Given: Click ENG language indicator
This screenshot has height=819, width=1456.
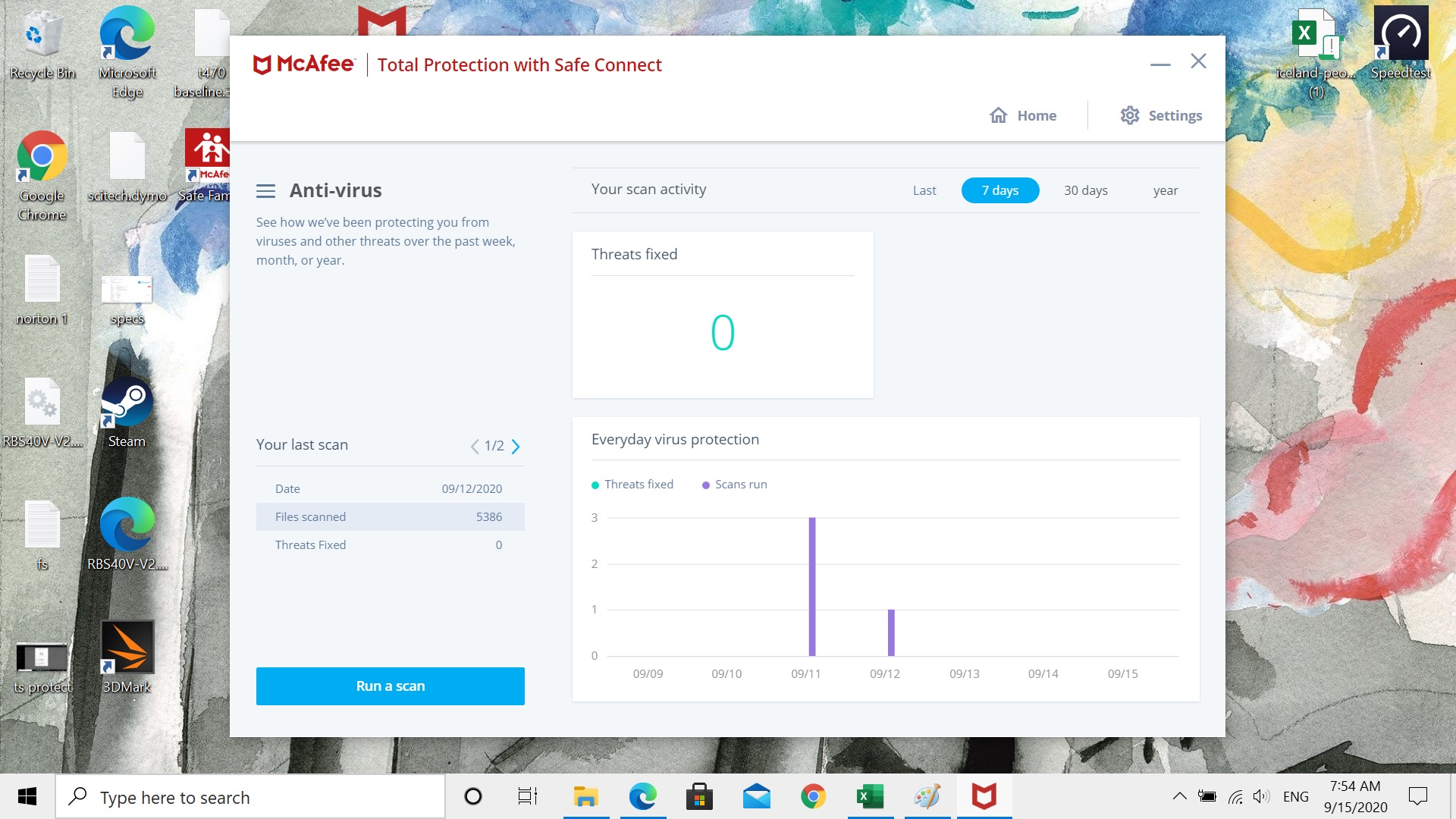Looking at the screenshot, I should tap(1295, 796).
